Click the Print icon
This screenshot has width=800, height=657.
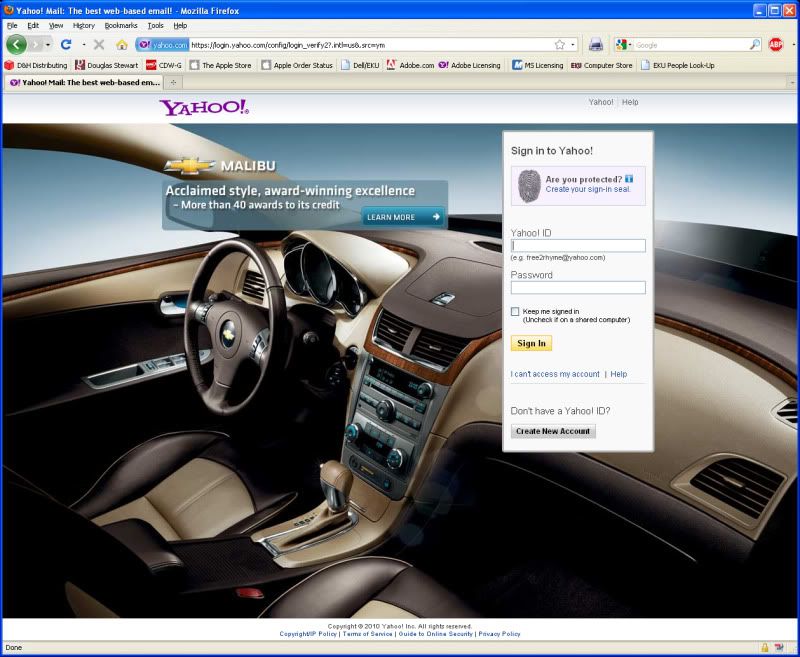point(597,44)
